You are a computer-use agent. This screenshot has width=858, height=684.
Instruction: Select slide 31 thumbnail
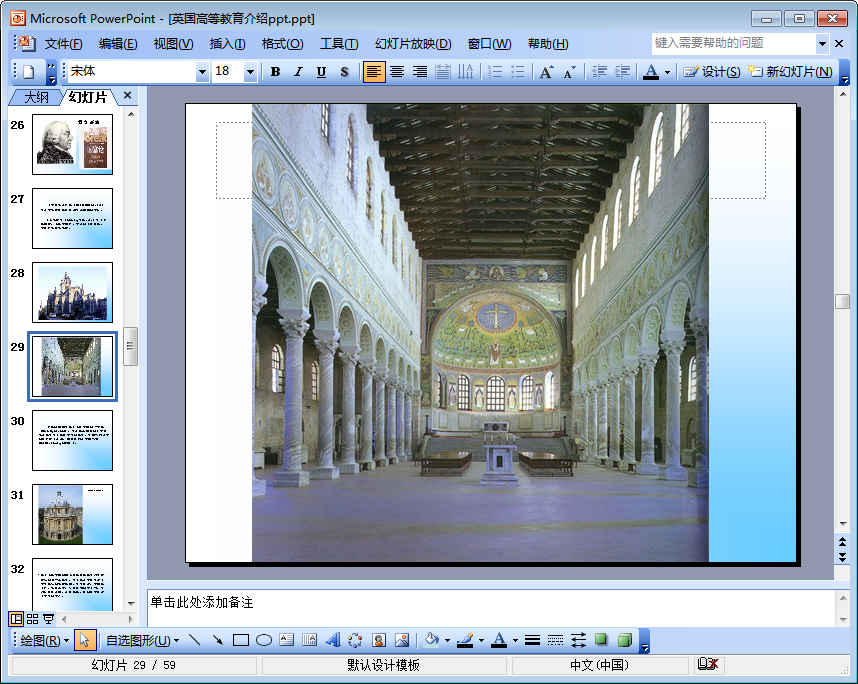coord(72,514)
